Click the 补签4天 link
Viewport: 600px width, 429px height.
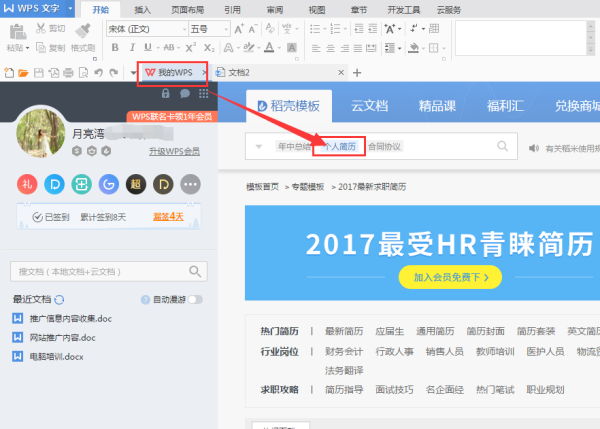pyautogui.click(x=168, y=217)
